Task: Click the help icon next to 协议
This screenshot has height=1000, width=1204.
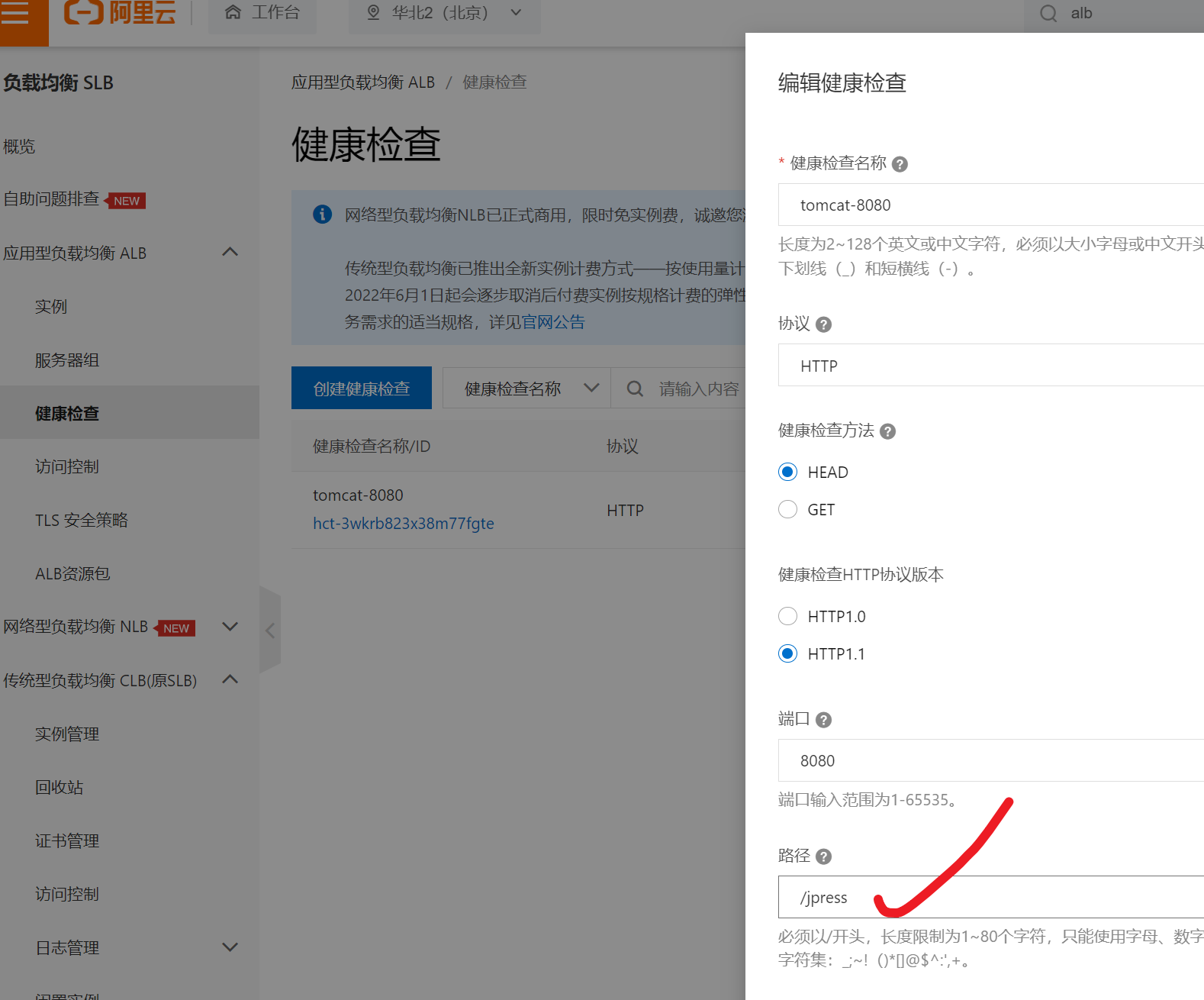Action: (823, 324)
